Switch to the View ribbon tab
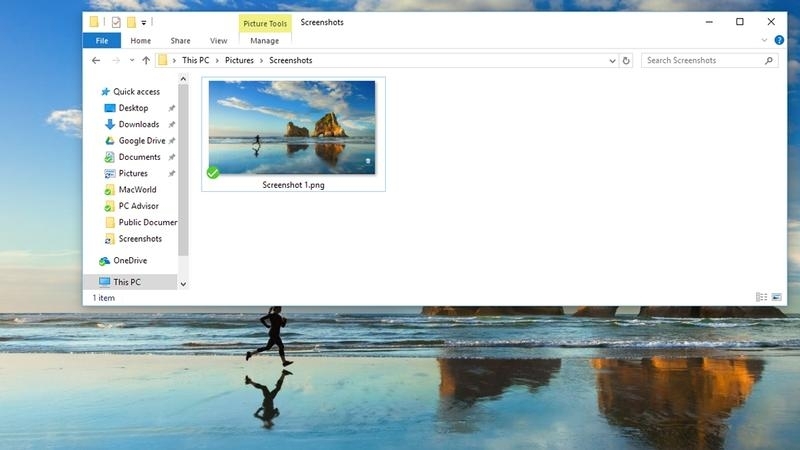 218,40
